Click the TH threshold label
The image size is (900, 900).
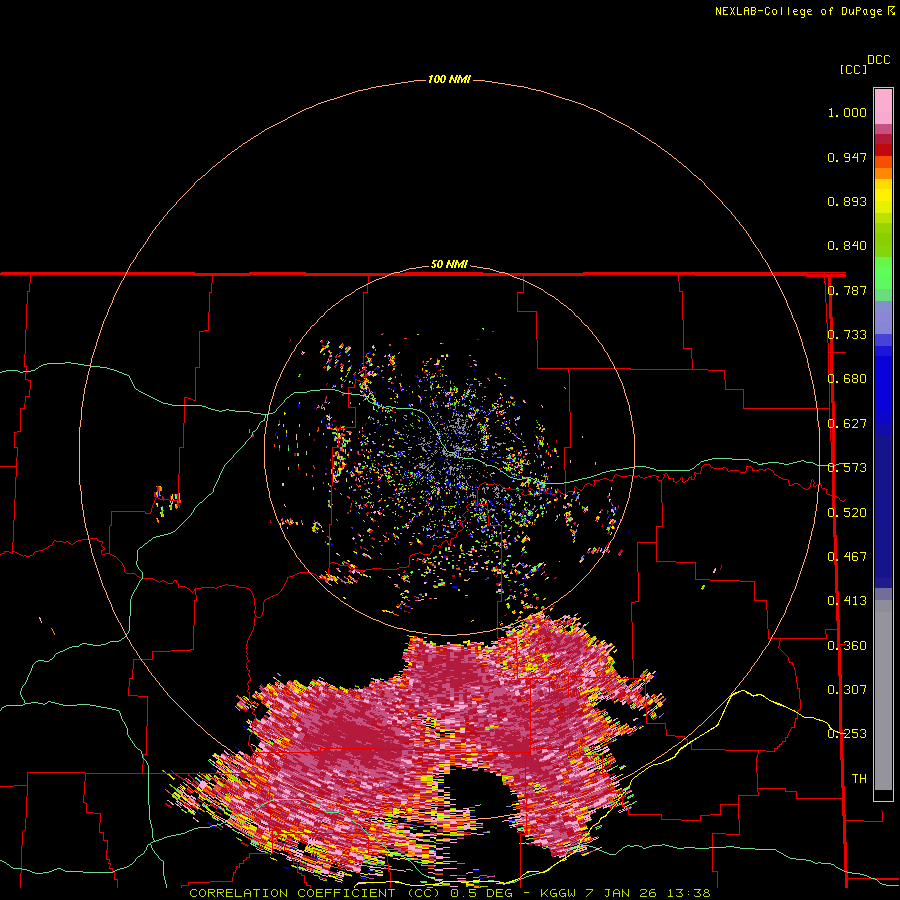pos(859,779)
